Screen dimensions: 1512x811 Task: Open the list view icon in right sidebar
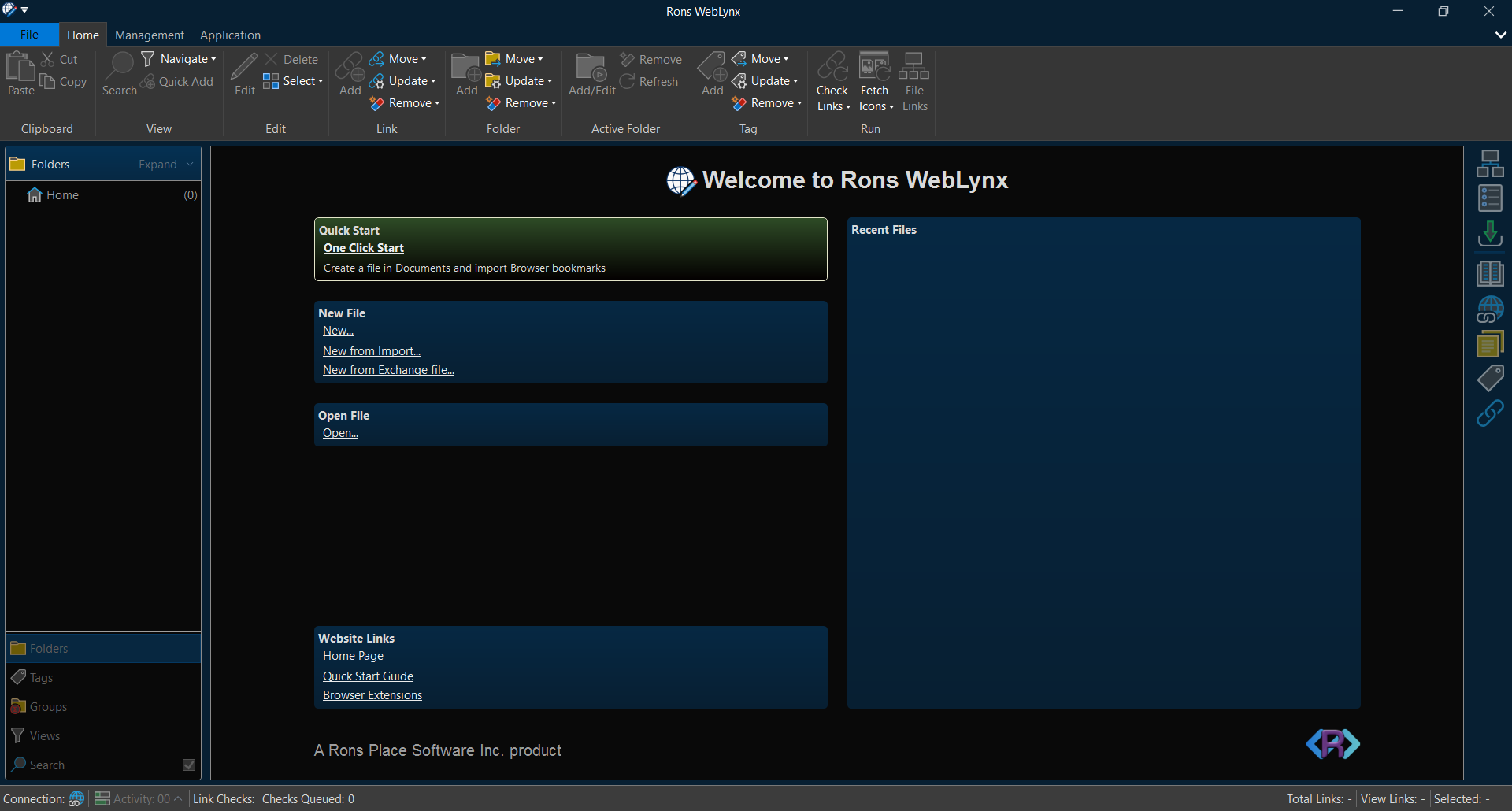(1490, 198)
